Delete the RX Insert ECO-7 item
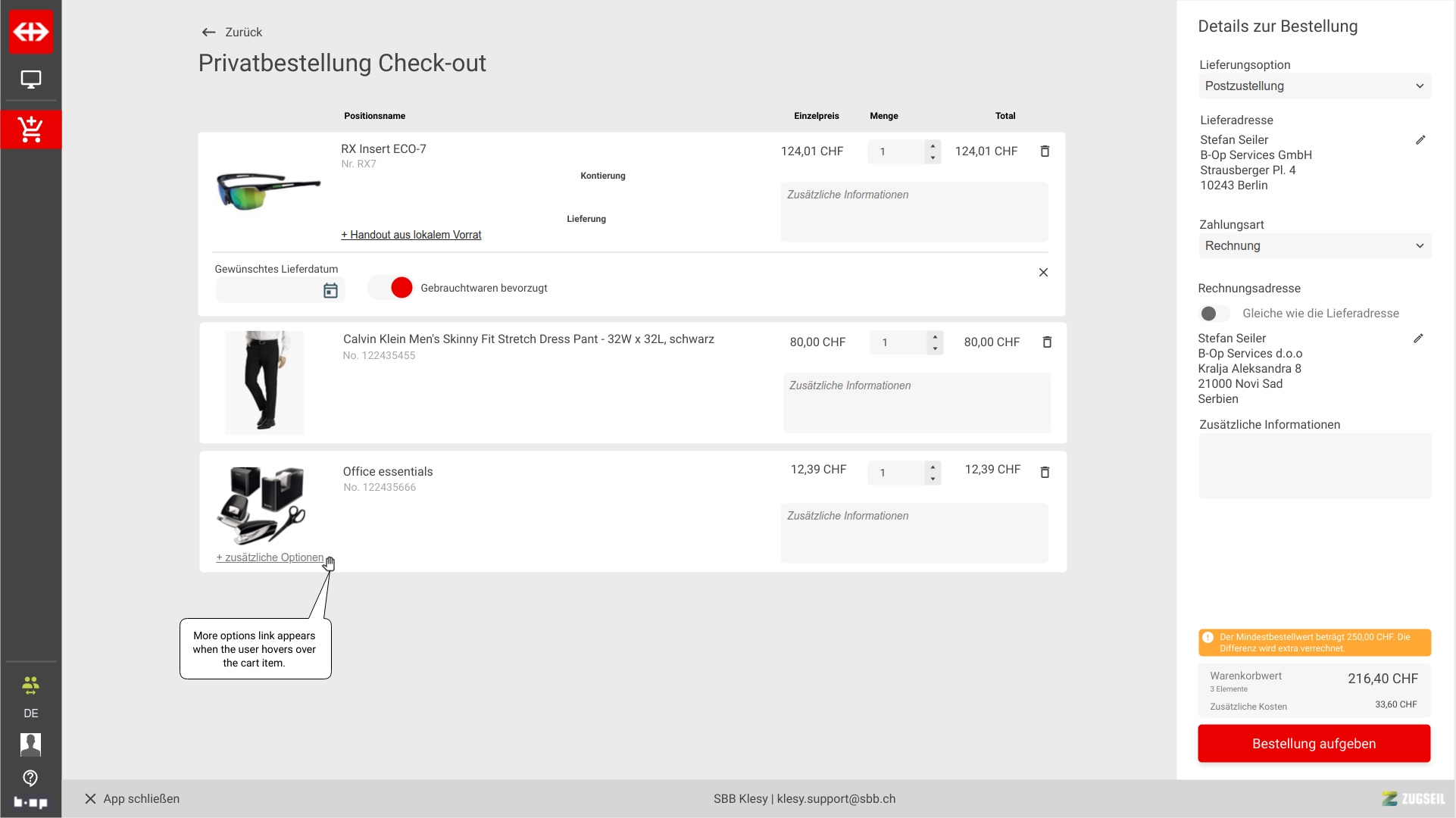The width and height of the screenshot is (1456, 818). pos(1045,151)
